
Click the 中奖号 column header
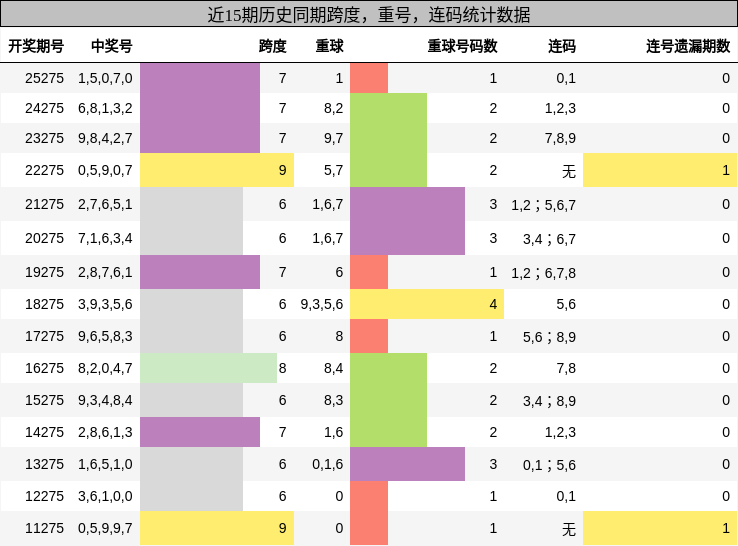pyautogui.click(x=112, y=46)
